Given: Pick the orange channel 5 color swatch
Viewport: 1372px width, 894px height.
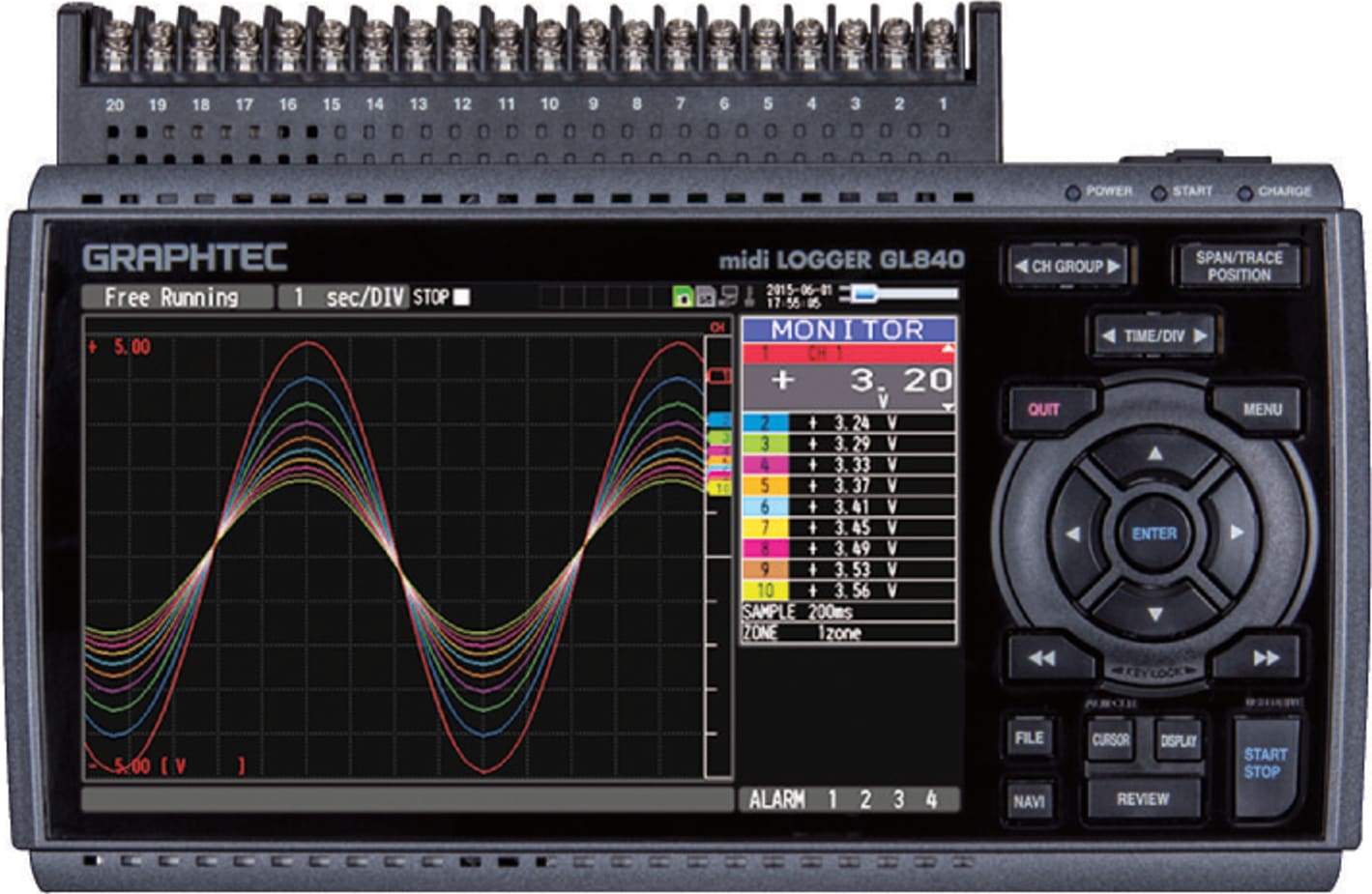Looking at the screenshot, I should (765, 486).
